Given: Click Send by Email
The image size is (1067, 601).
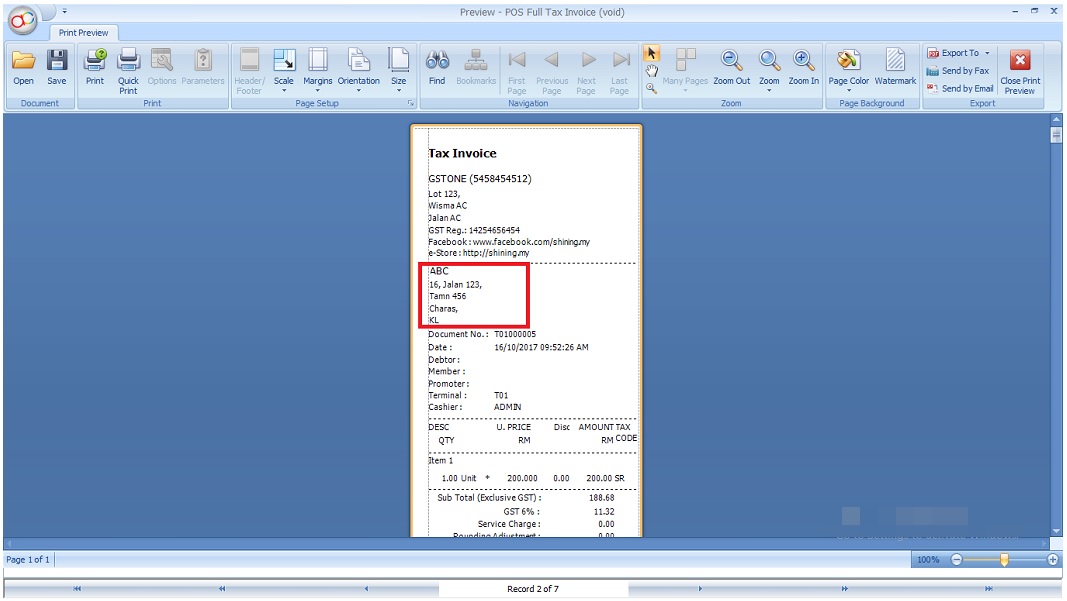Looking at the screenshot, I should 960,88.
